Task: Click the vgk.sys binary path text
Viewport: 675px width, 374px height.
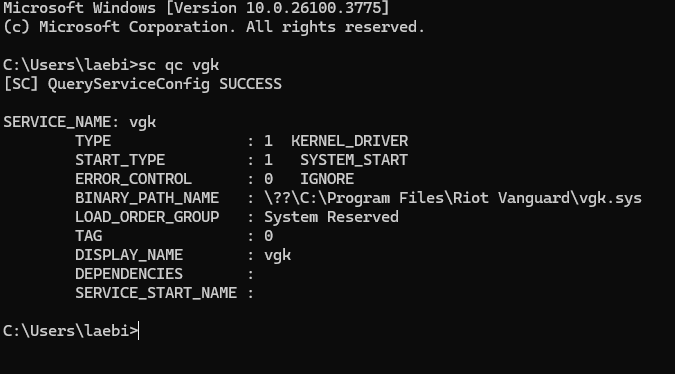Action: pyautogui.click(x=453, y=198)
